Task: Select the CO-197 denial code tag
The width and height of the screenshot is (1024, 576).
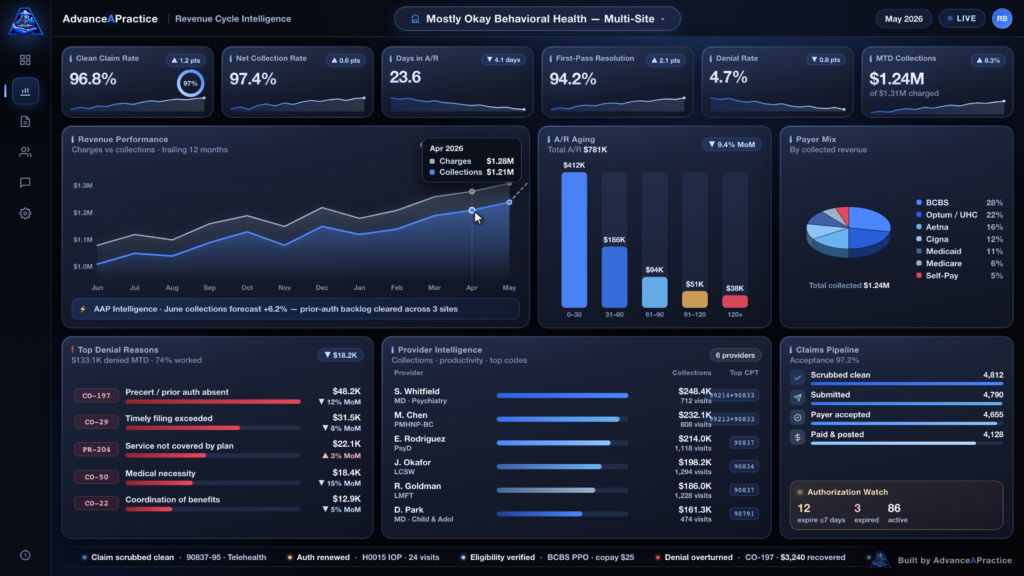Action: (x=96, y=396)
